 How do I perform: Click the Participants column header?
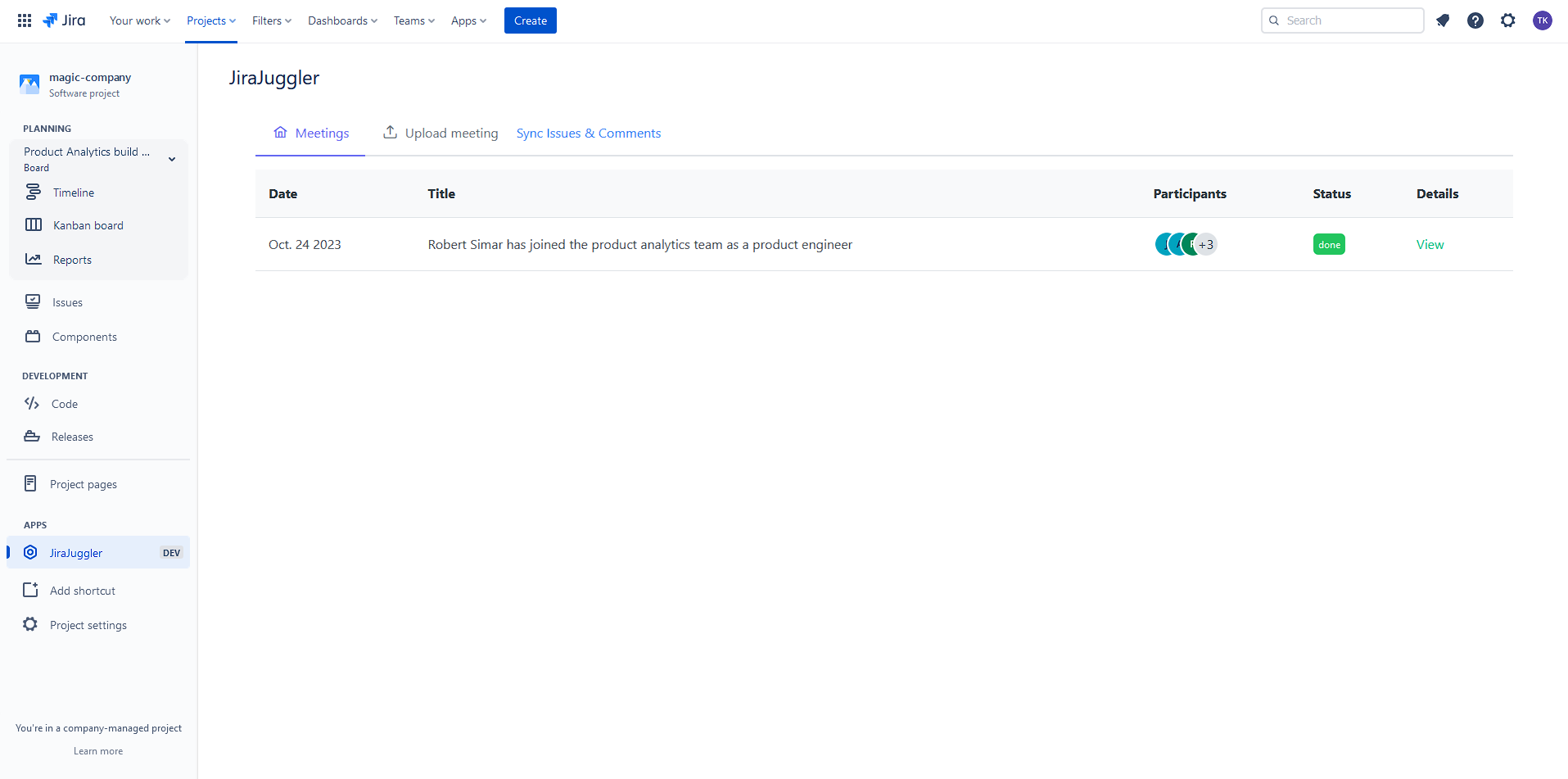point(1190,193)
